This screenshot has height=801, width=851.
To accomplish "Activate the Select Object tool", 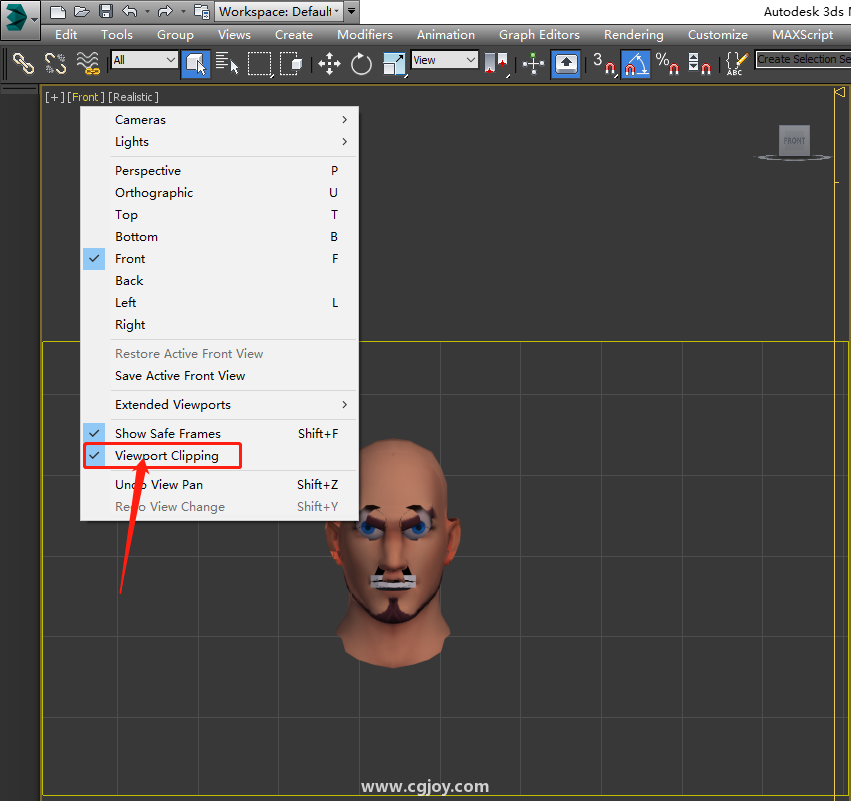I will click(x=195, y=63).
